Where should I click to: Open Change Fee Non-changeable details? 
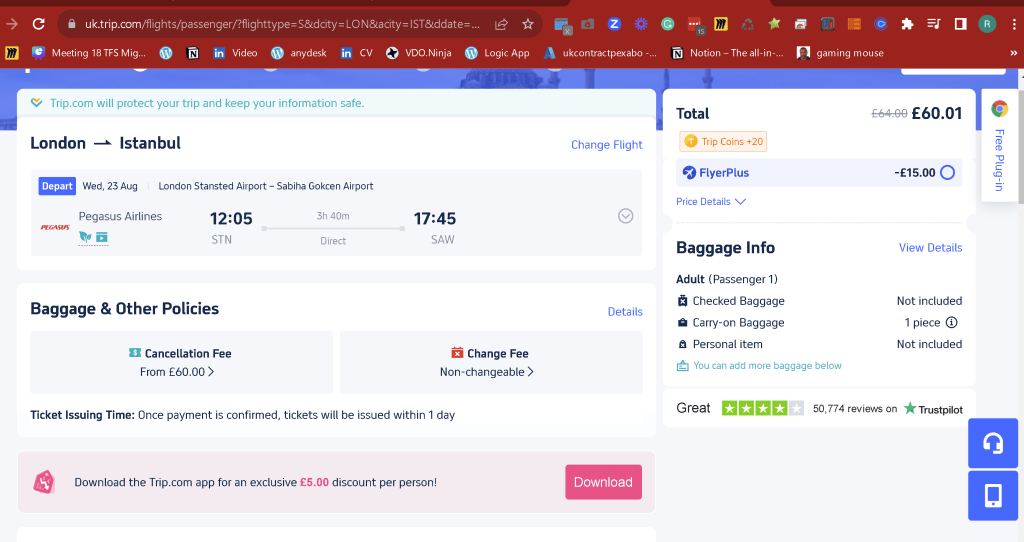487,372
